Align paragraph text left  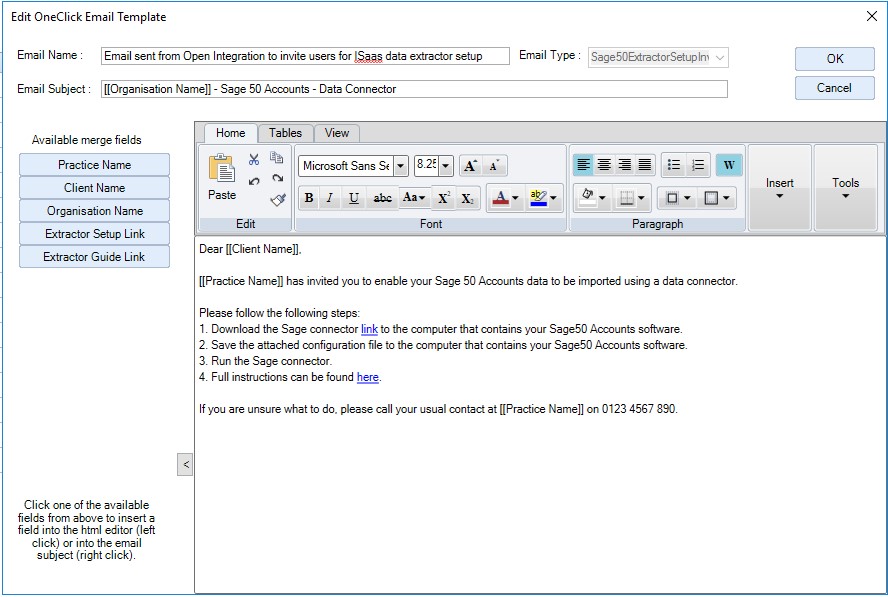point(583,165)
